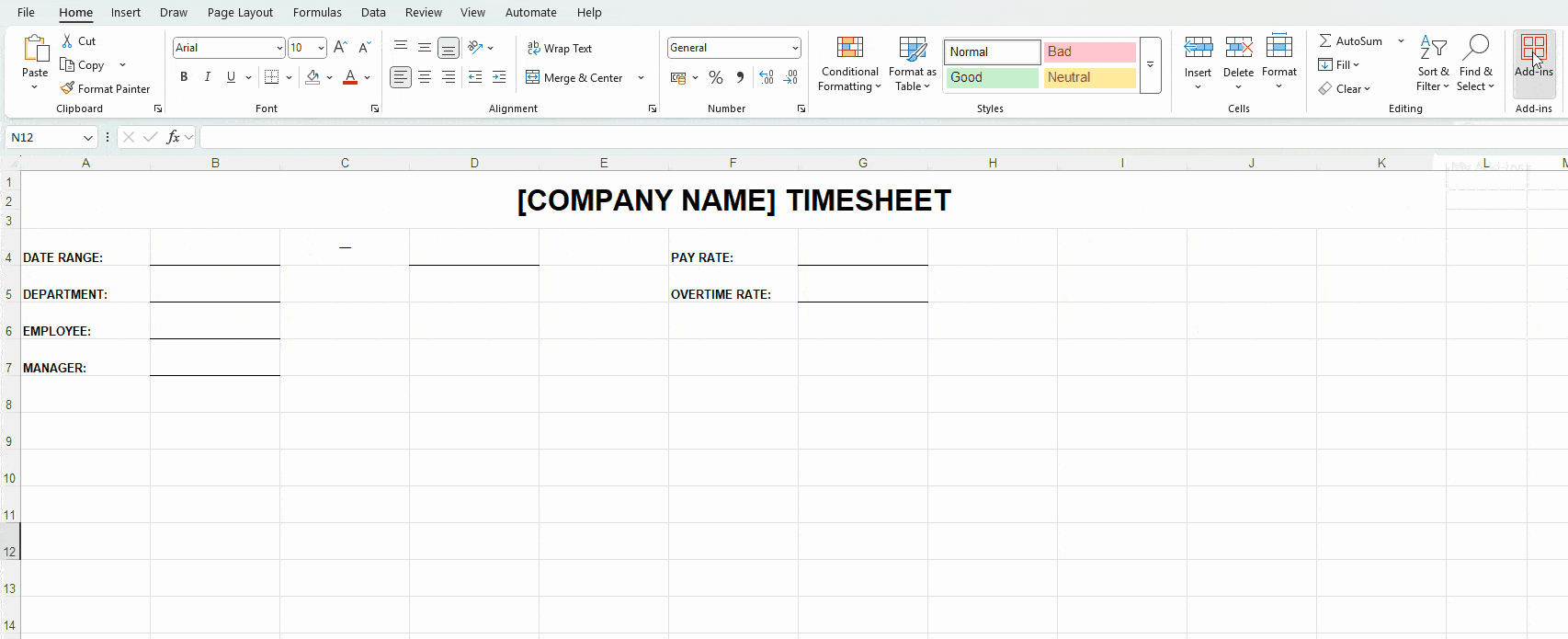Toggle Underline formatting
The width and height of the screenshot is (1568, 639).
coord(231,77)
